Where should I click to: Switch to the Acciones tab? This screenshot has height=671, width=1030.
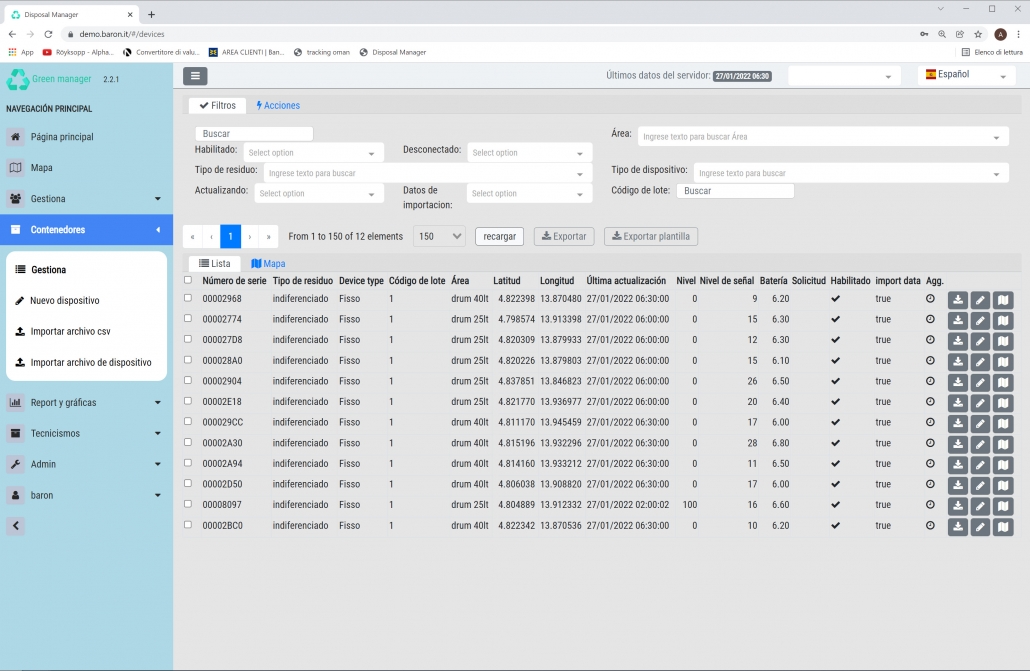(279, 105)
